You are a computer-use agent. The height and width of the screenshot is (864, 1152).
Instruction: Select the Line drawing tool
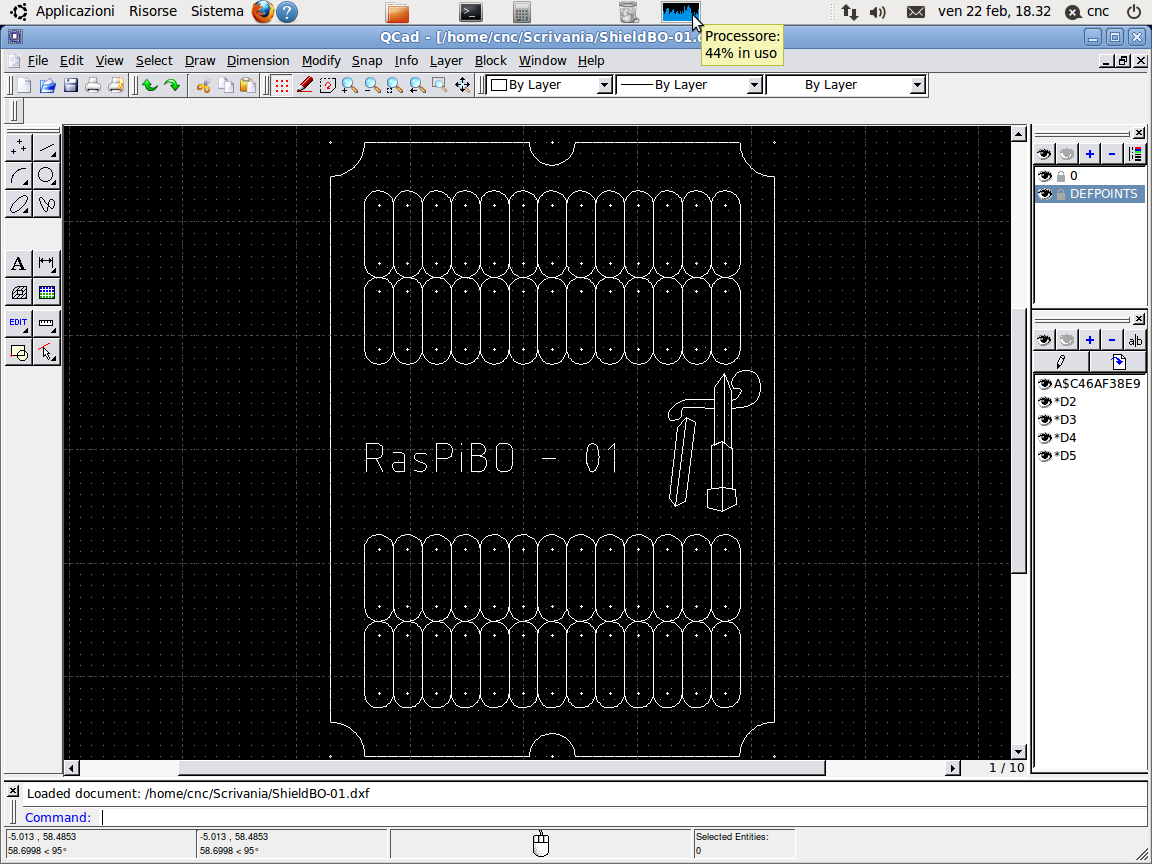coord(47,148)
